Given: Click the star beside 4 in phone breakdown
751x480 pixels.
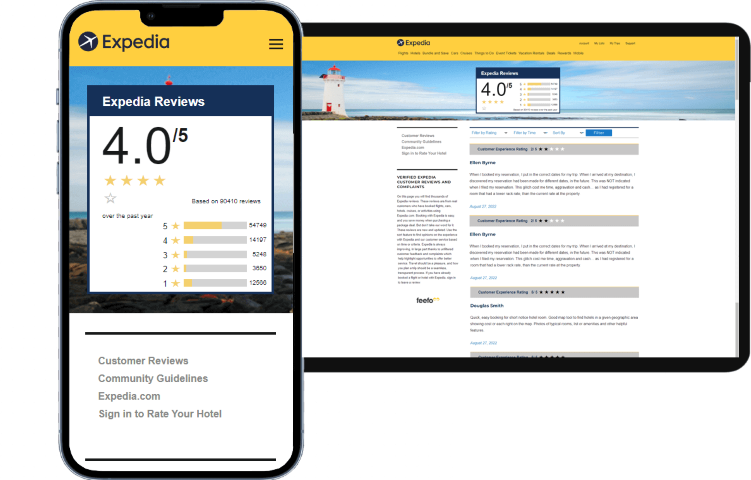Looking at the screenshot, I should click(175, 240).
